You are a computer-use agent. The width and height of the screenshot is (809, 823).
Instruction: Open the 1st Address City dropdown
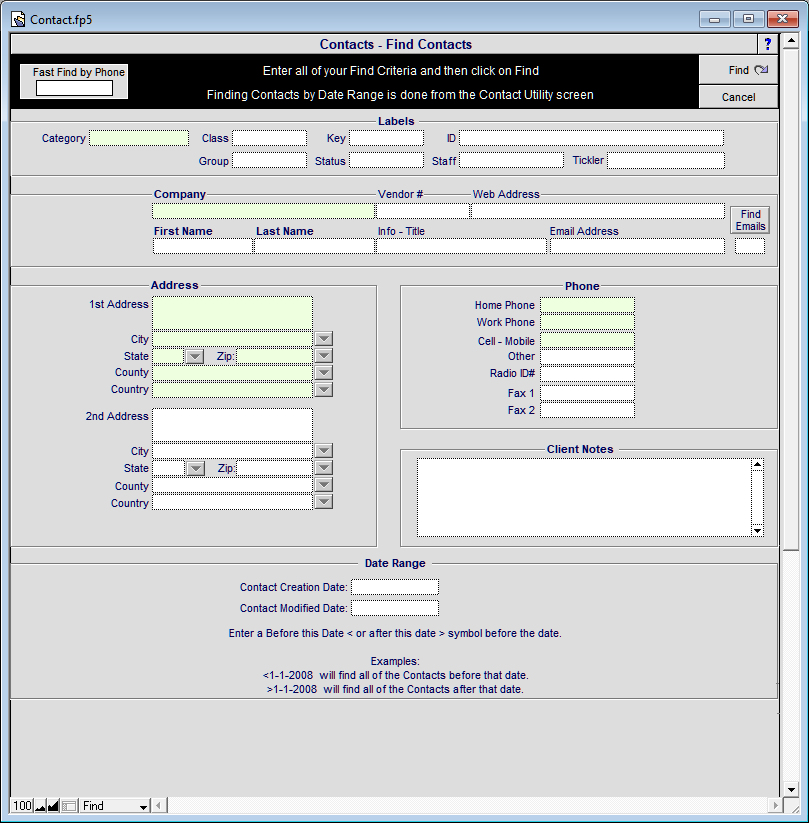click(x=324, y=339)
